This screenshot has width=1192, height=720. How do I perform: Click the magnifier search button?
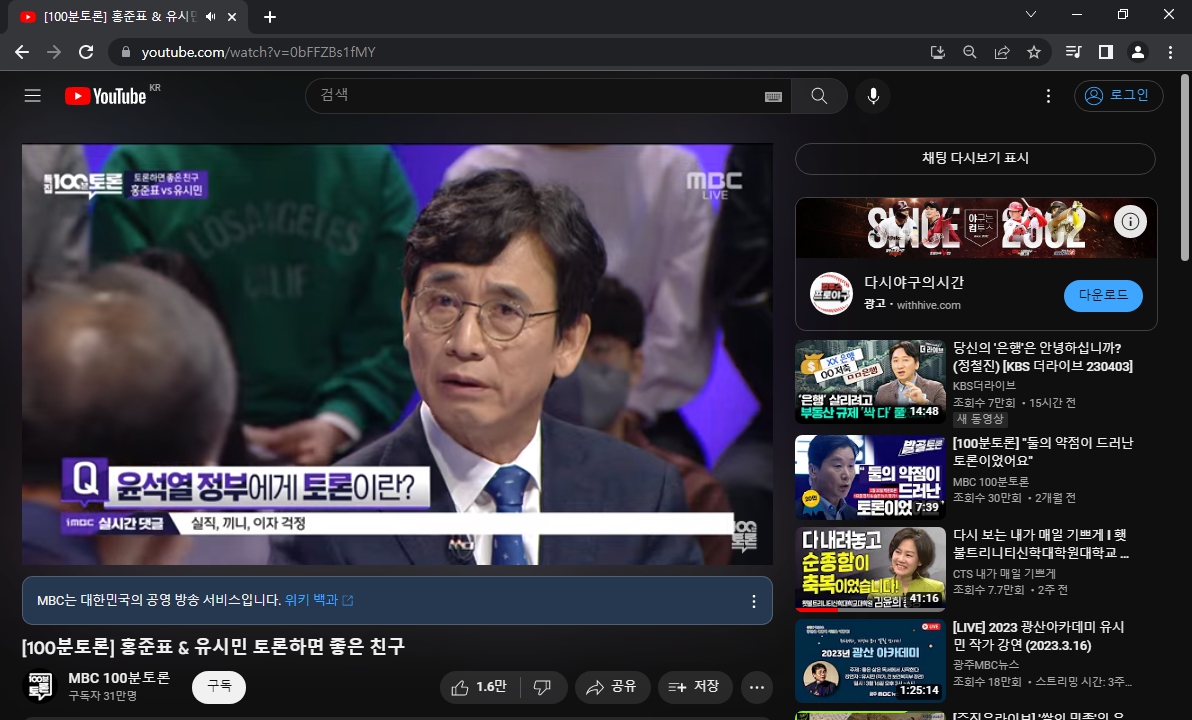(819, 96)
